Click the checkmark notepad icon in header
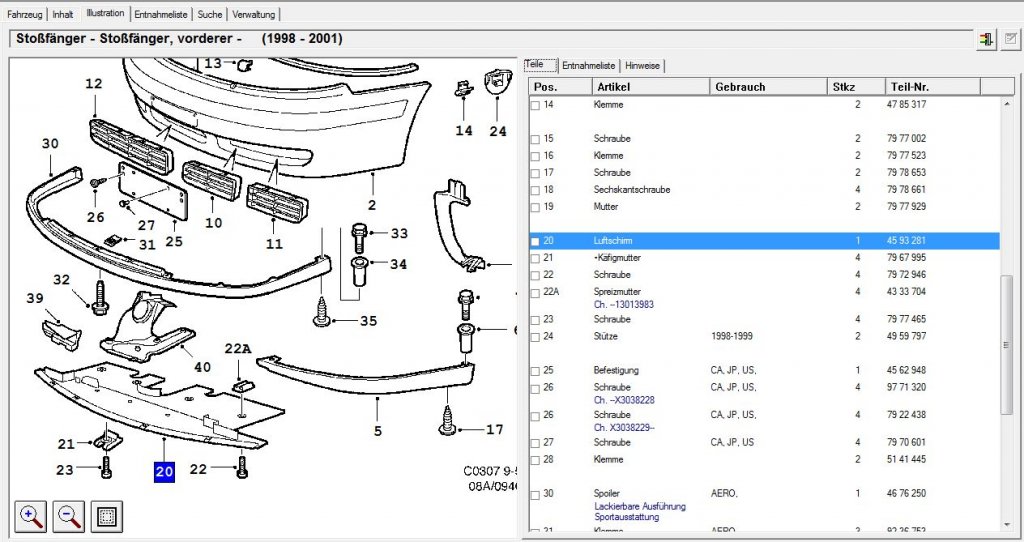This screenshot has width=1024, height=542. [1010, 39]
